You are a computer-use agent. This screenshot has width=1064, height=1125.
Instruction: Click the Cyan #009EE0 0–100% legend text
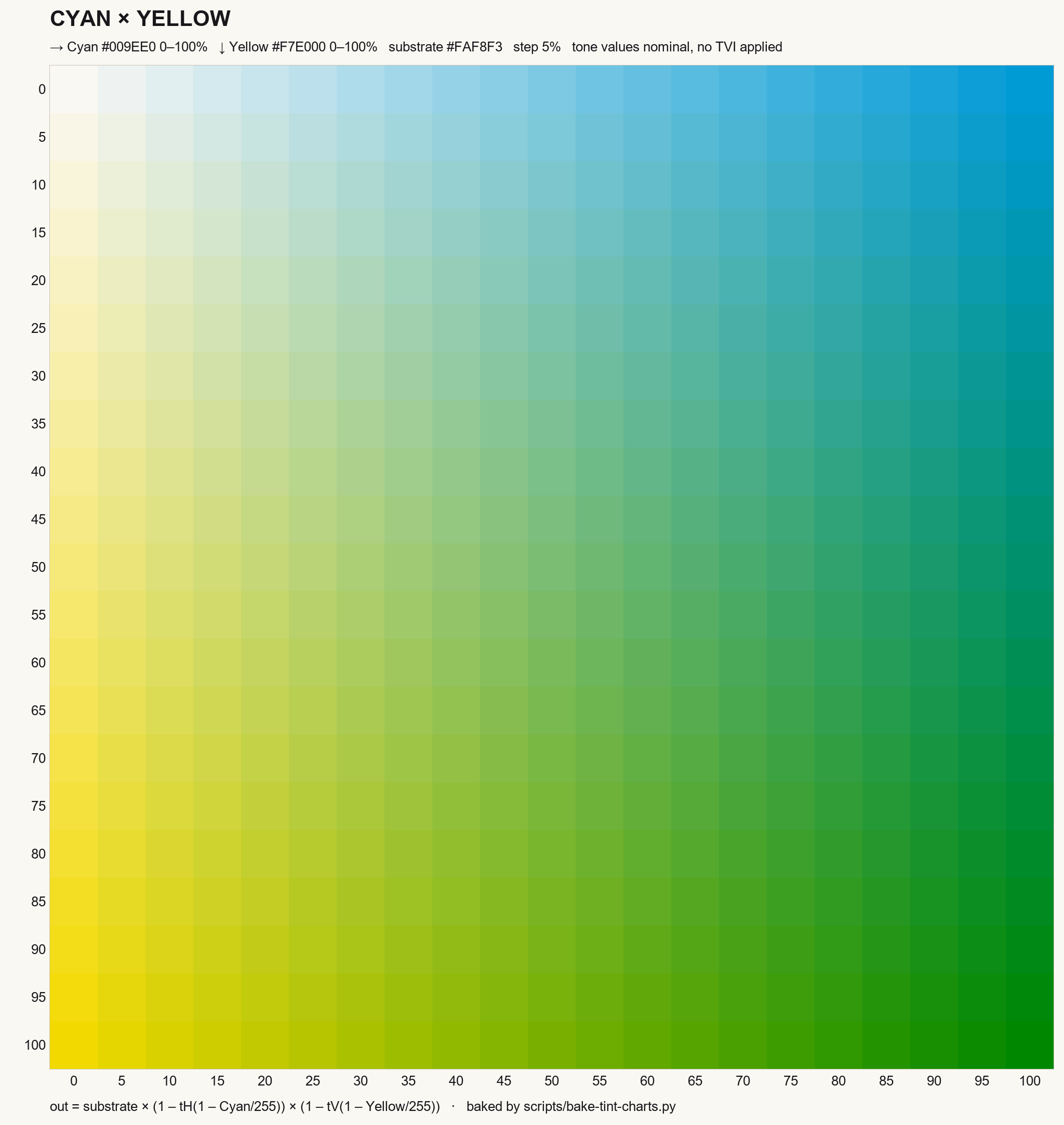coord(129,47)
